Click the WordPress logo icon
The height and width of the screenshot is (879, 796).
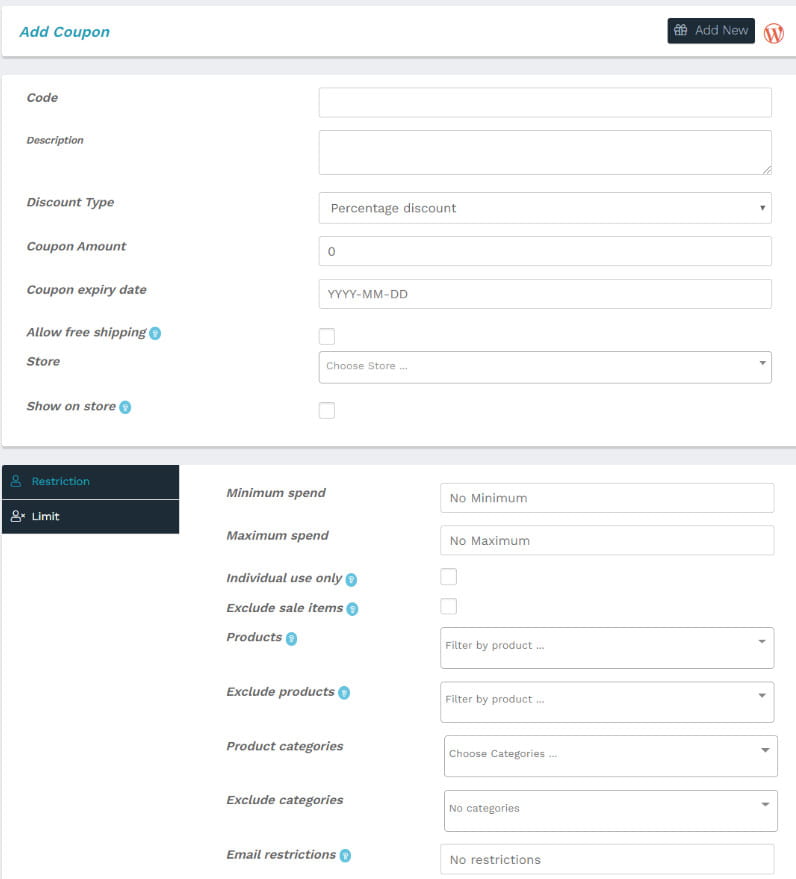(x=774, y=33)
